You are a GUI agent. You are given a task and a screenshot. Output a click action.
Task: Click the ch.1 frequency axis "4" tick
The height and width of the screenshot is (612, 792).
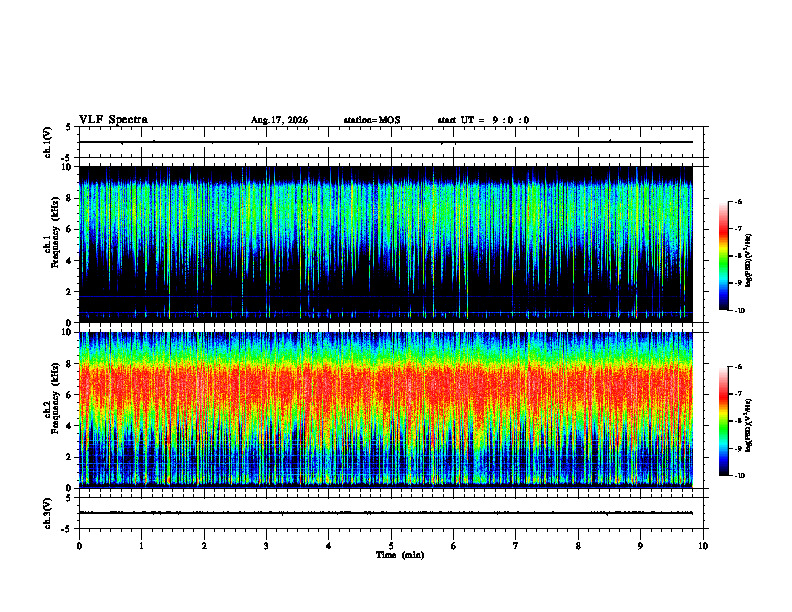[x=70, y=261]
